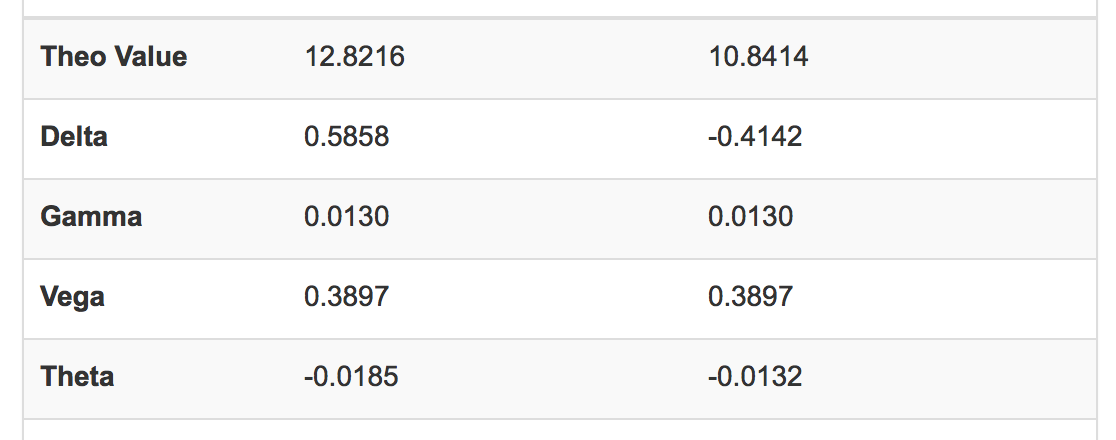Click the empty row above Theo Value

click(x=560, y=8)
